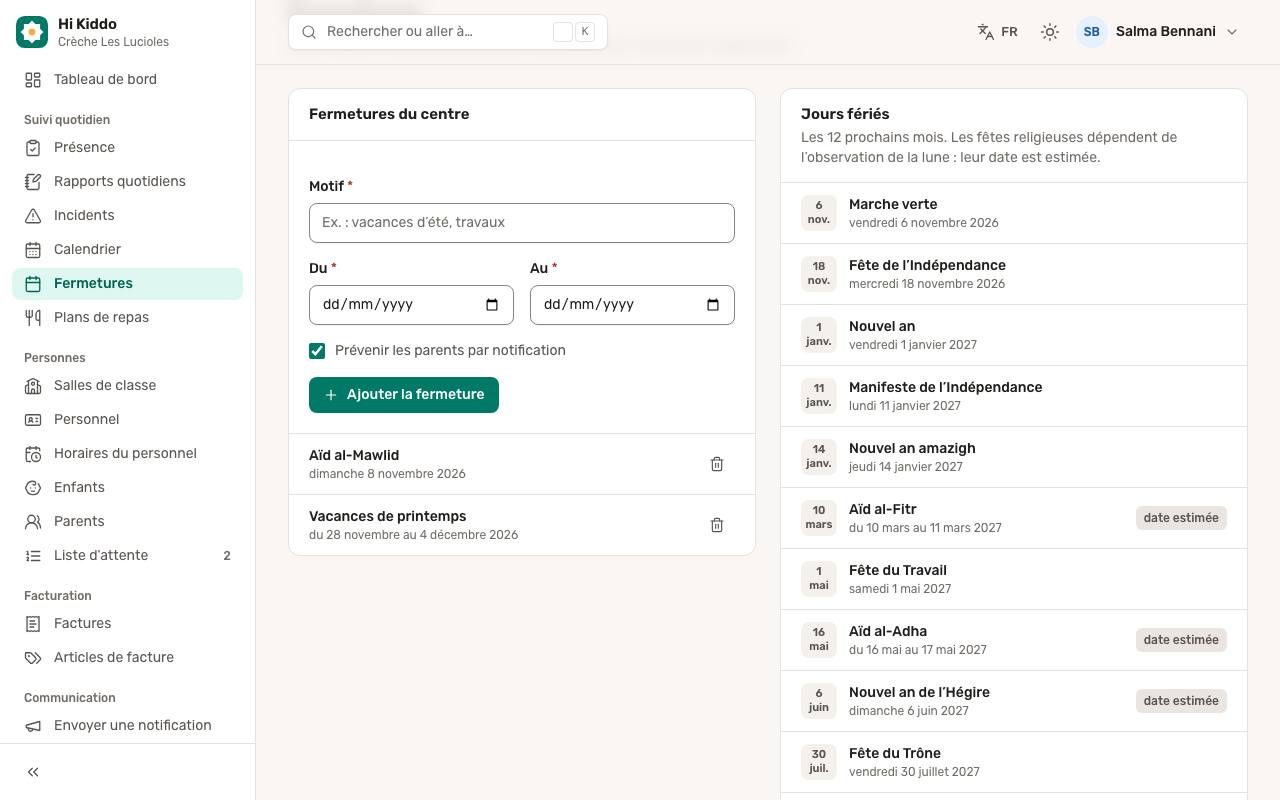The image size is (1280, 800).
Task: Open Liste d'attente
Action: 128,556
